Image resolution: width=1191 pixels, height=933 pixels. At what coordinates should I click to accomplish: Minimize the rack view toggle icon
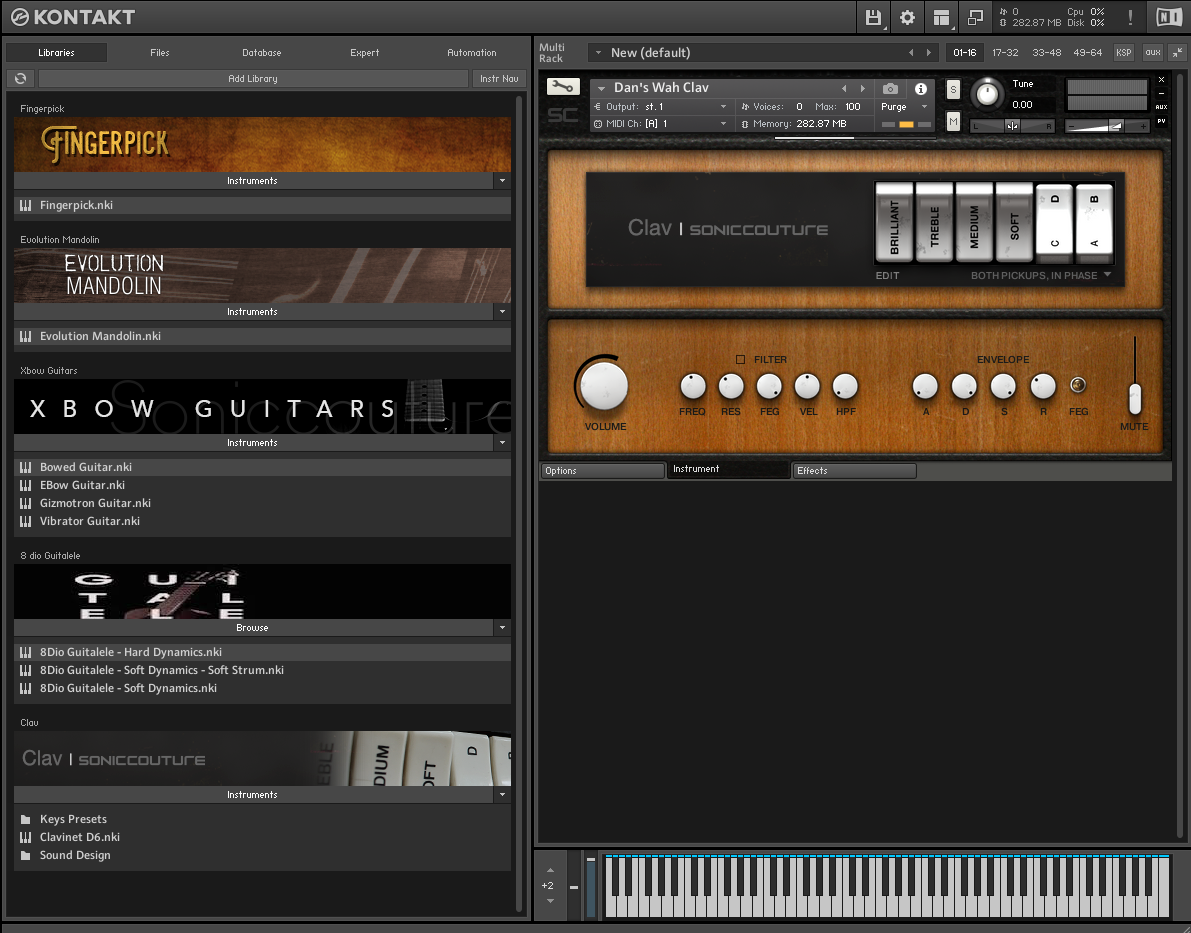point(1177,52)
